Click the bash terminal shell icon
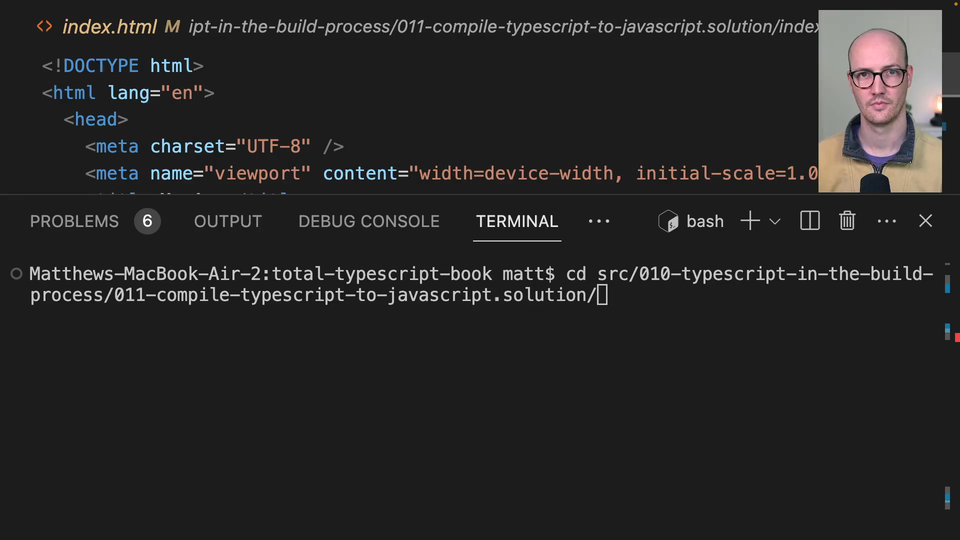 click(x=668, y=221)
